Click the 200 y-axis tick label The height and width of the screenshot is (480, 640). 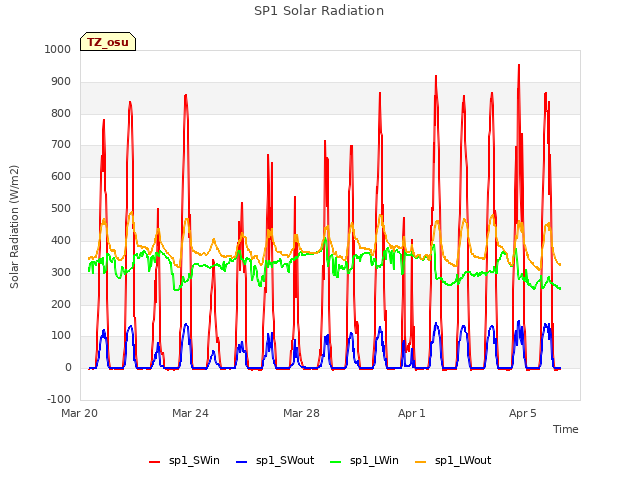(61, 304)
